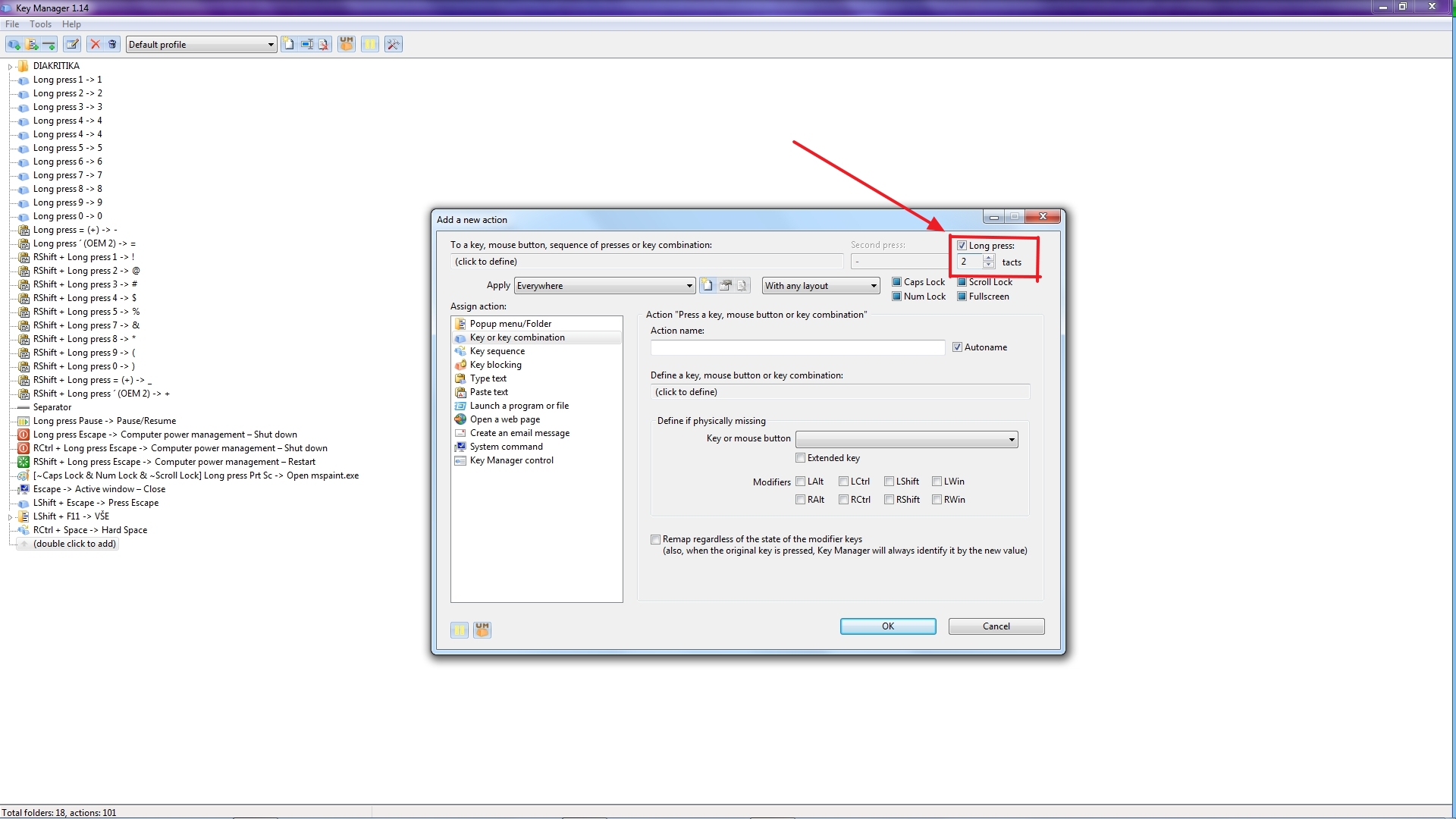Image resolution: width=1456 pixels, height=819 pixels.
Task: Select the (double click to add) row
Action: coord(74,544)
